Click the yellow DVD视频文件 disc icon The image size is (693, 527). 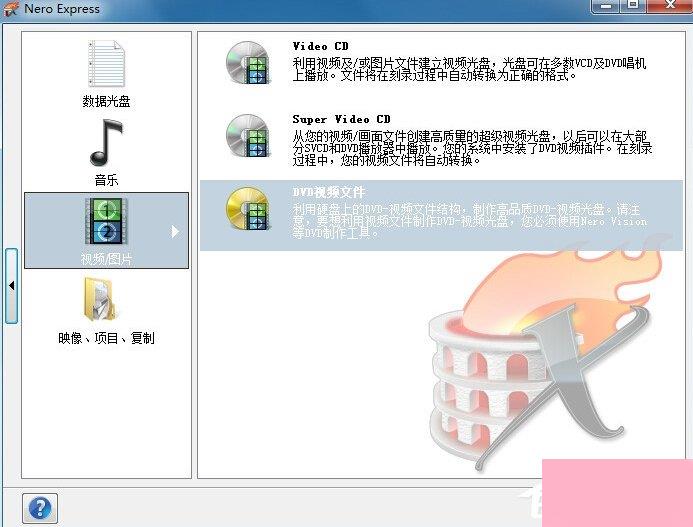pyautogui.click(x=248, y=209)
